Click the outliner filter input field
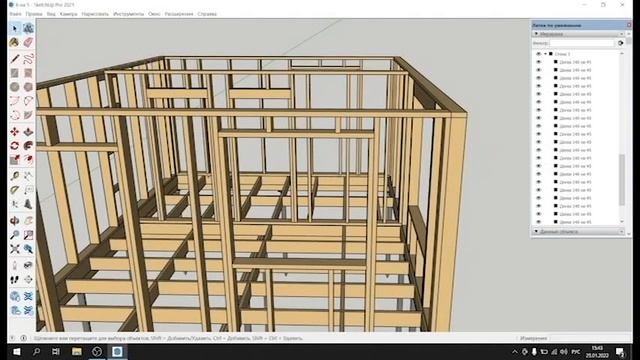This screenshot has height=360, width=640. [582, 43]
